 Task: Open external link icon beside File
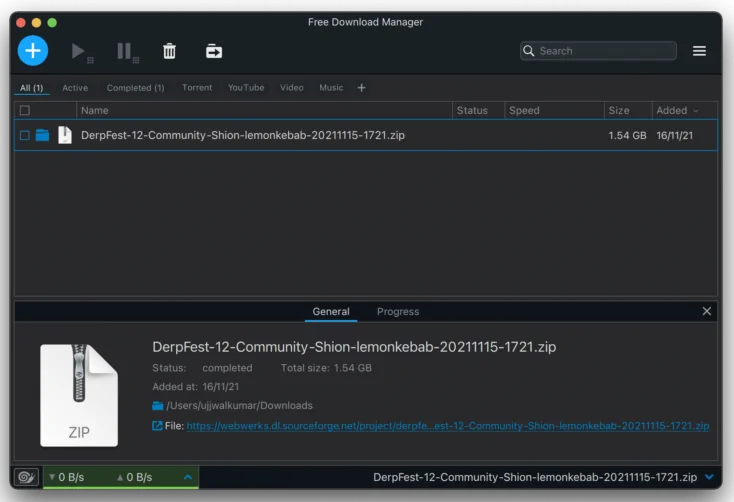point(157,426)
